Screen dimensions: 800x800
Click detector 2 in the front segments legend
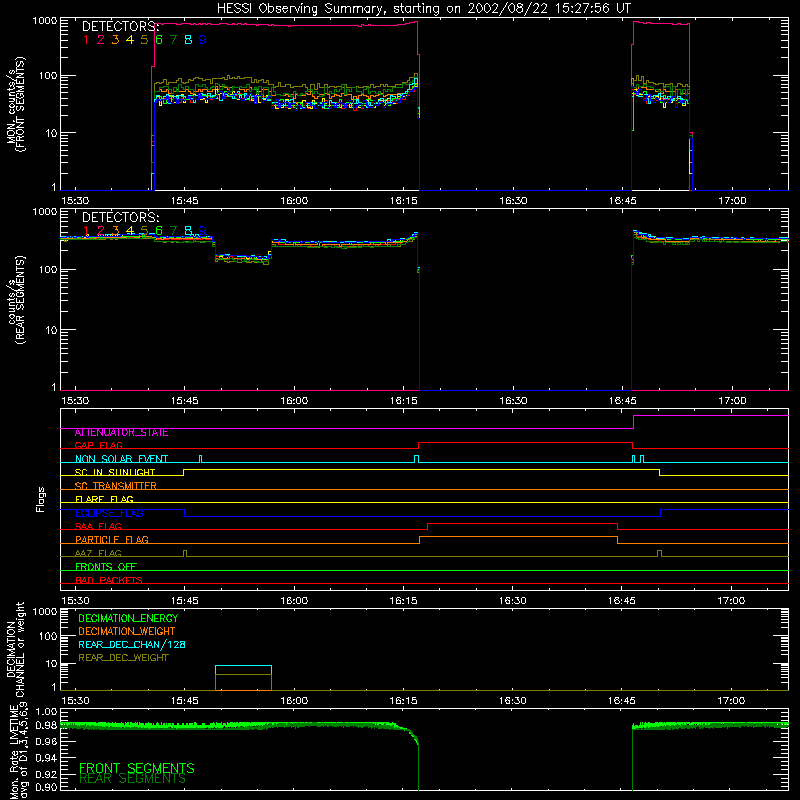point(101,40)
